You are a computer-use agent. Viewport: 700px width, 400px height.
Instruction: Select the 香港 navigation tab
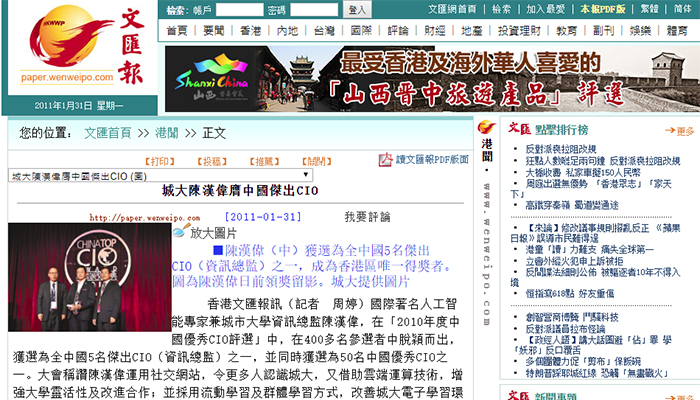click(251, 31)
